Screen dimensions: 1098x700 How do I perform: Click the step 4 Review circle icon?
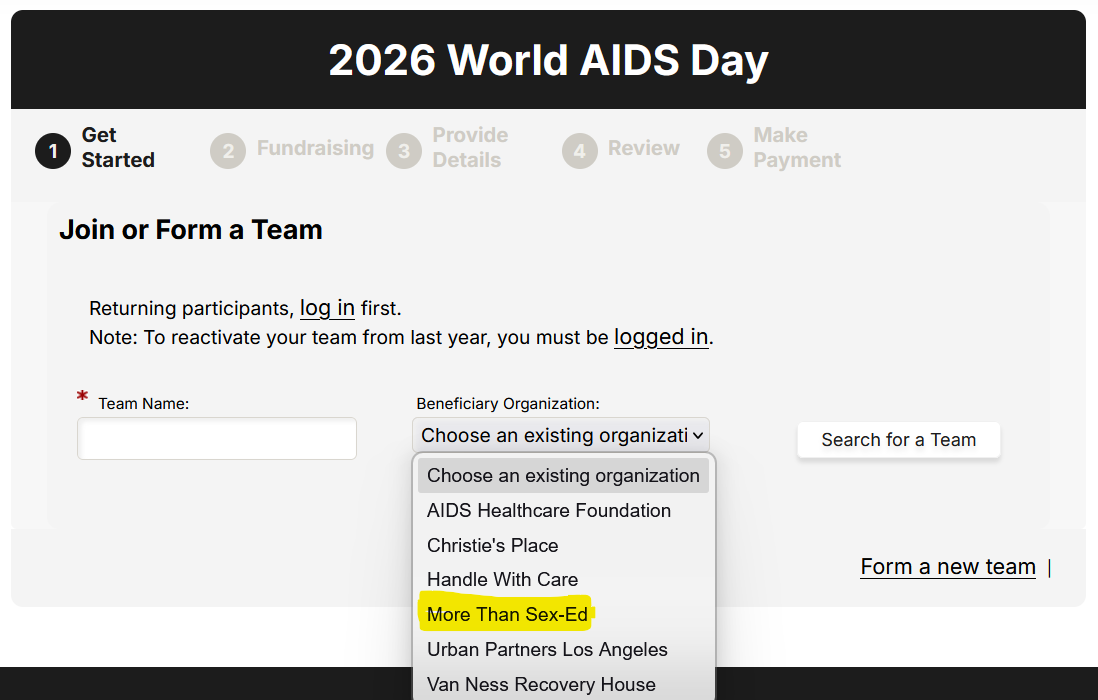(x=580, y=150)
